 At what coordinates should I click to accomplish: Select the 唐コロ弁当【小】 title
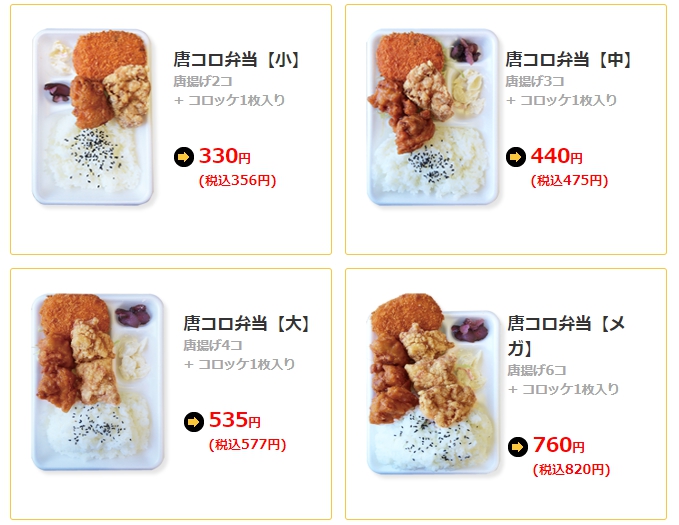click(x=236, y=59)
